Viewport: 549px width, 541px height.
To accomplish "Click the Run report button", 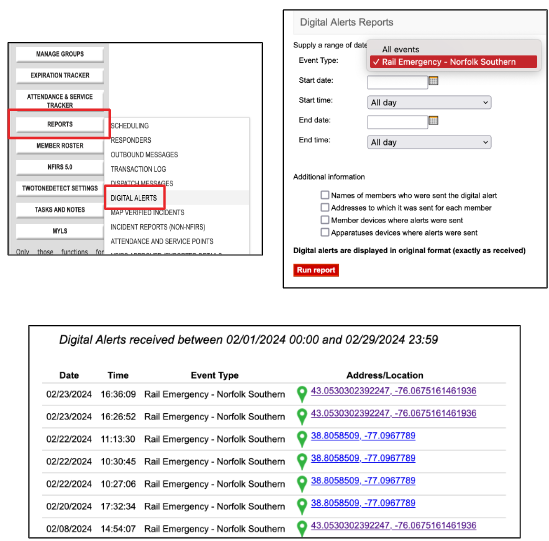I will pyautogui.click(x=316, y=270).
